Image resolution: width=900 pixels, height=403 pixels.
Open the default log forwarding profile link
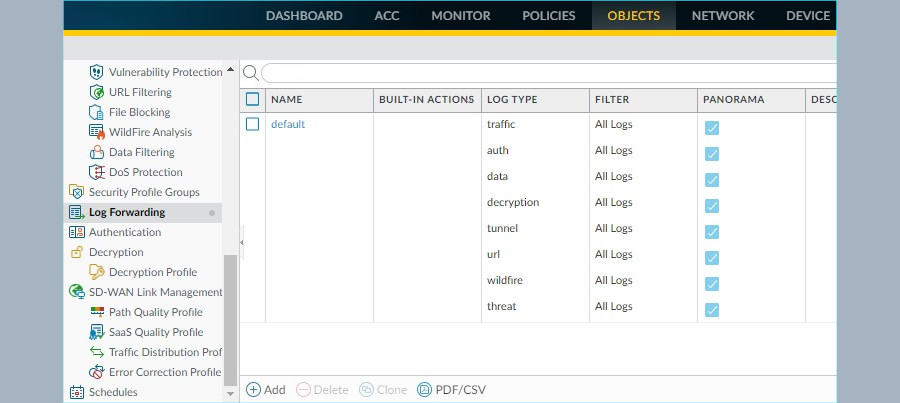coord(288,125)
